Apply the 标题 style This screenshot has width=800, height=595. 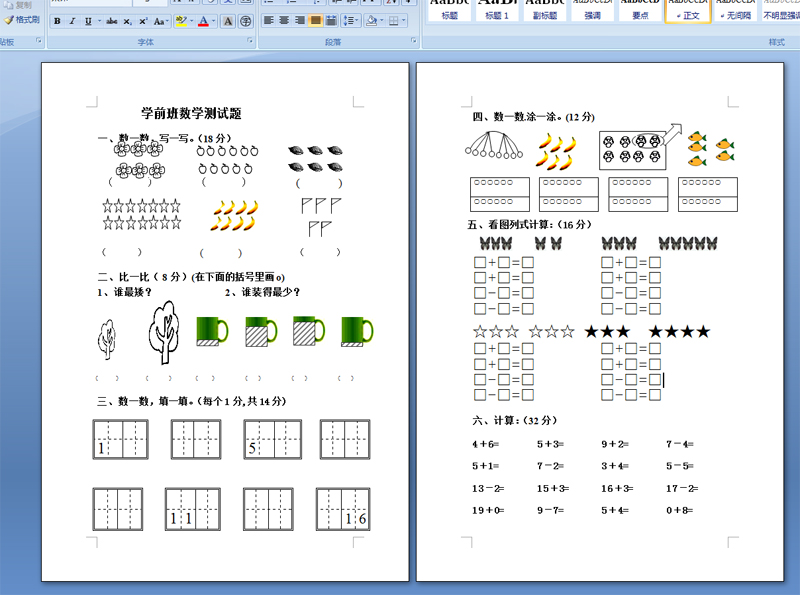click(449, 10)
